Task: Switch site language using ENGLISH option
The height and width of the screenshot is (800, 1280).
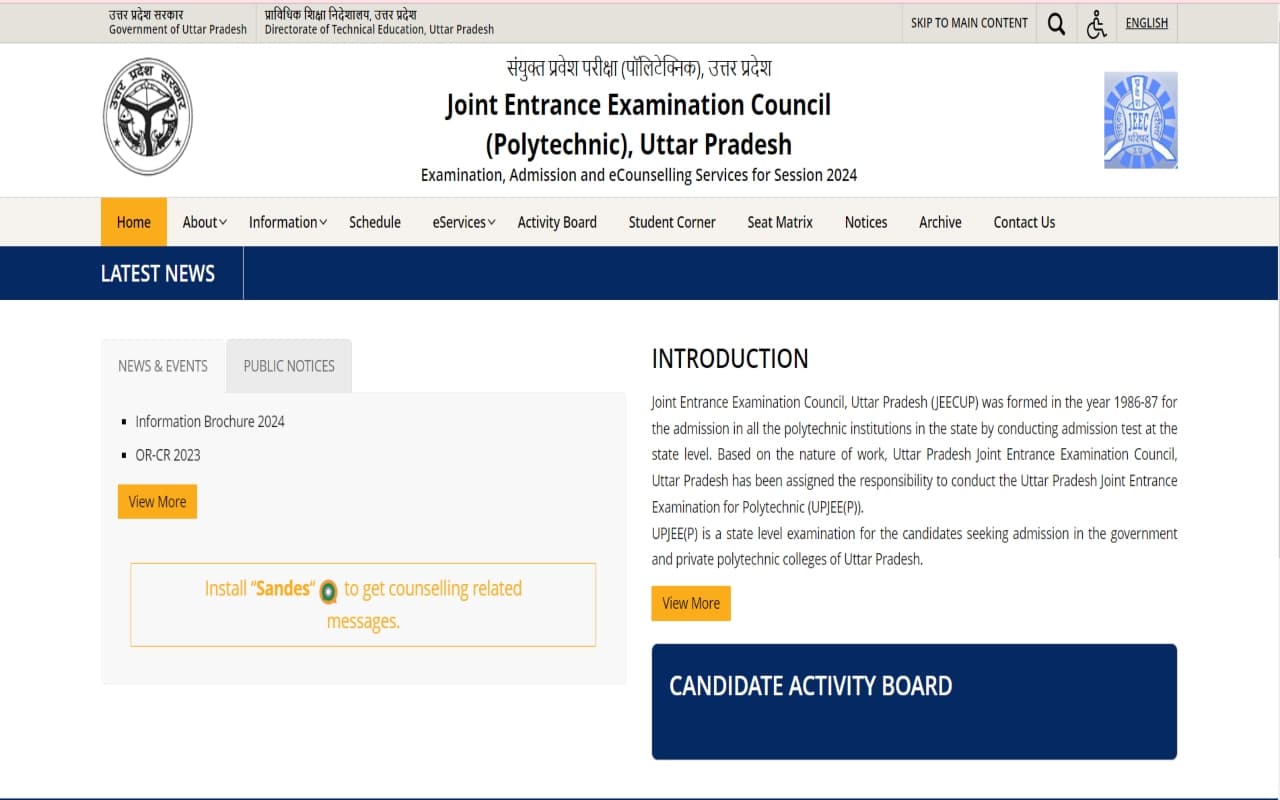Action: 1146,23
